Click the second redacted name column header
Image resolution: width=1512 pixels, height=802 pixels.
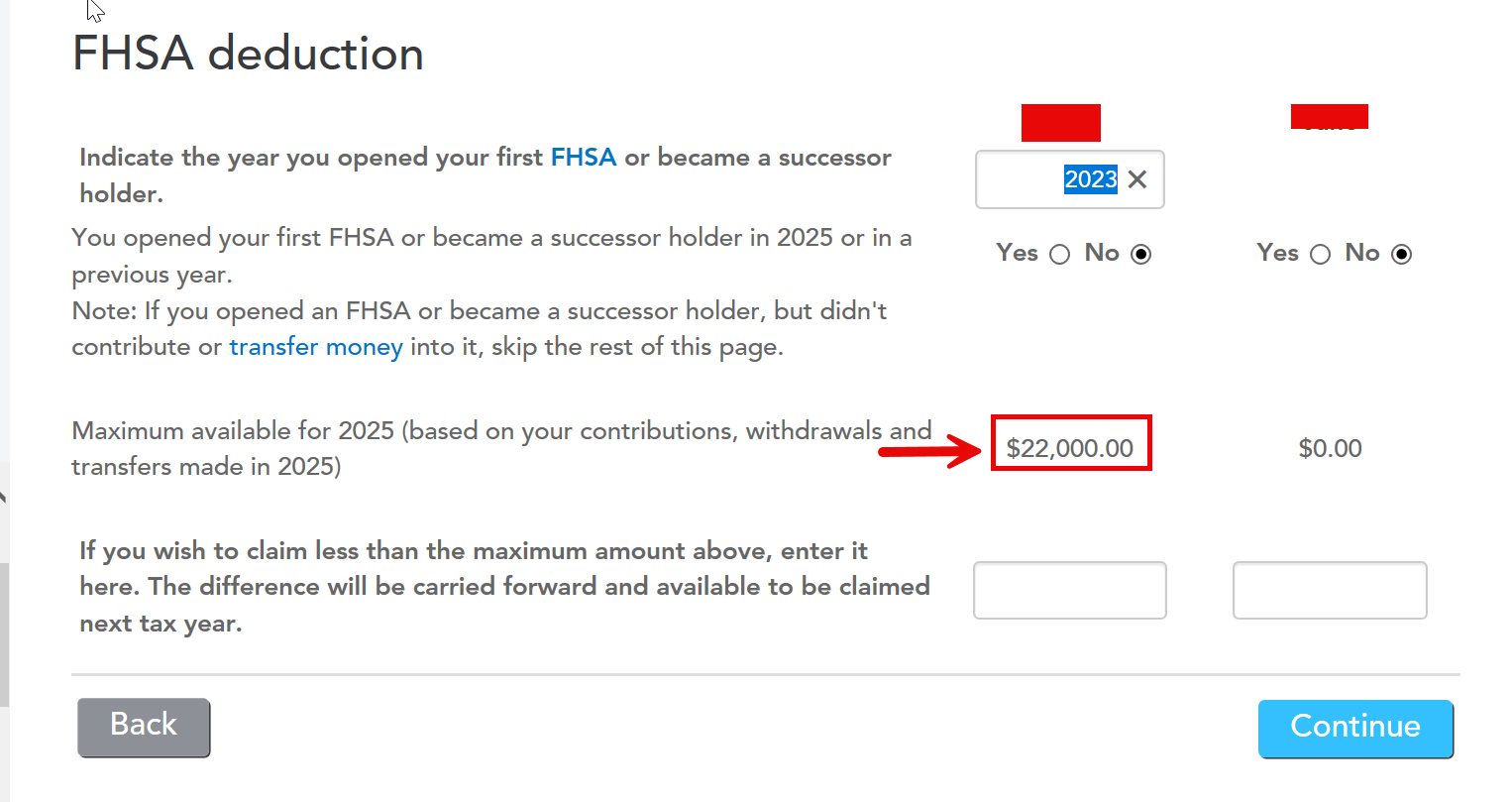[x=1329, y=117]
